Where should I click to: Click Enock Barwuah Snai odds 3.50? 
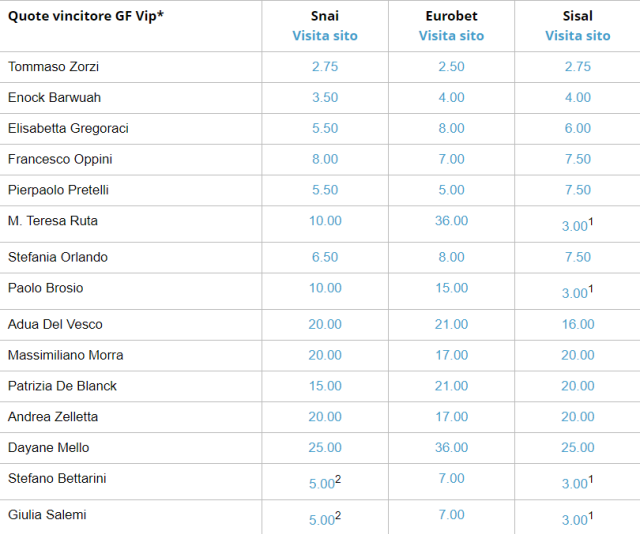click(x=325, y=98)
